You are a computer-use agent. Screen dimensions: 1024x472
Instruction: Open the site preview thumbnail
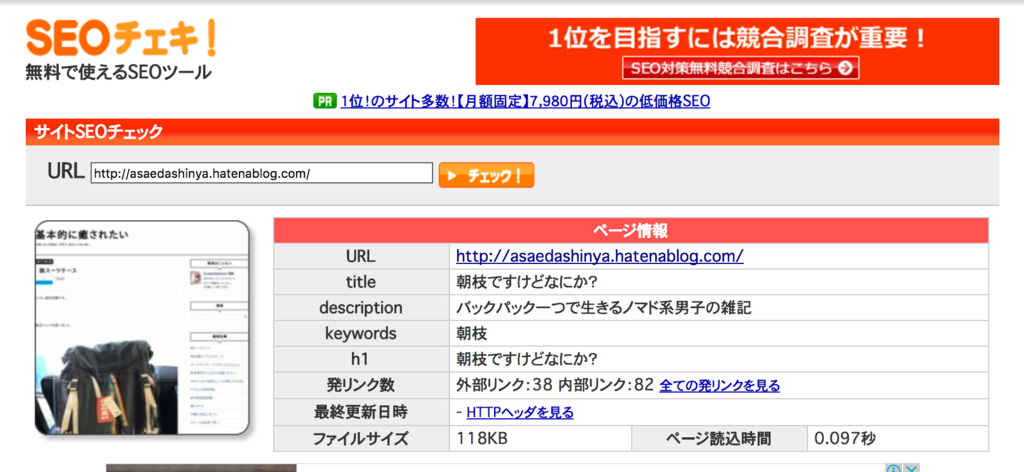[x=142, y=328]
